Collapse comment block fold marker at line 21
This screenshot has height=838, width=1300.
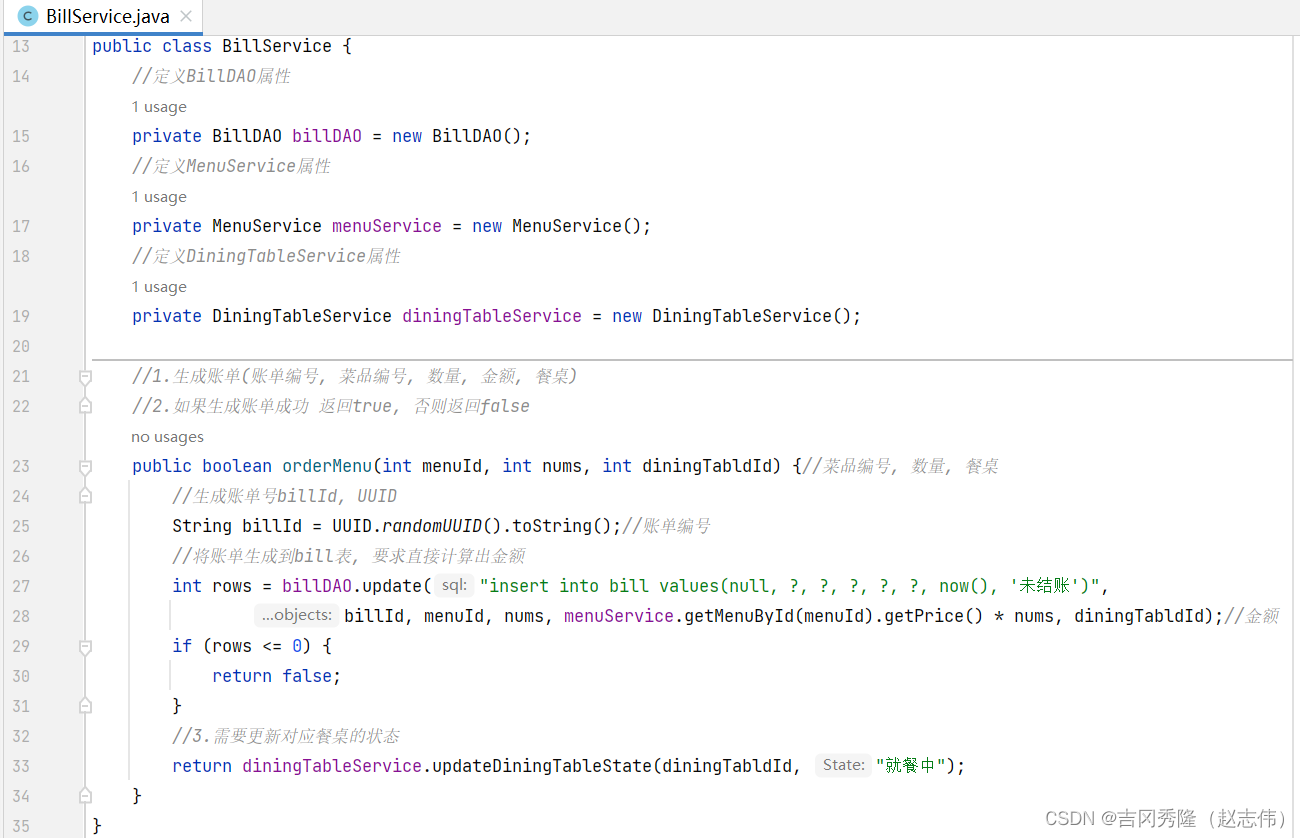[85, 376]
